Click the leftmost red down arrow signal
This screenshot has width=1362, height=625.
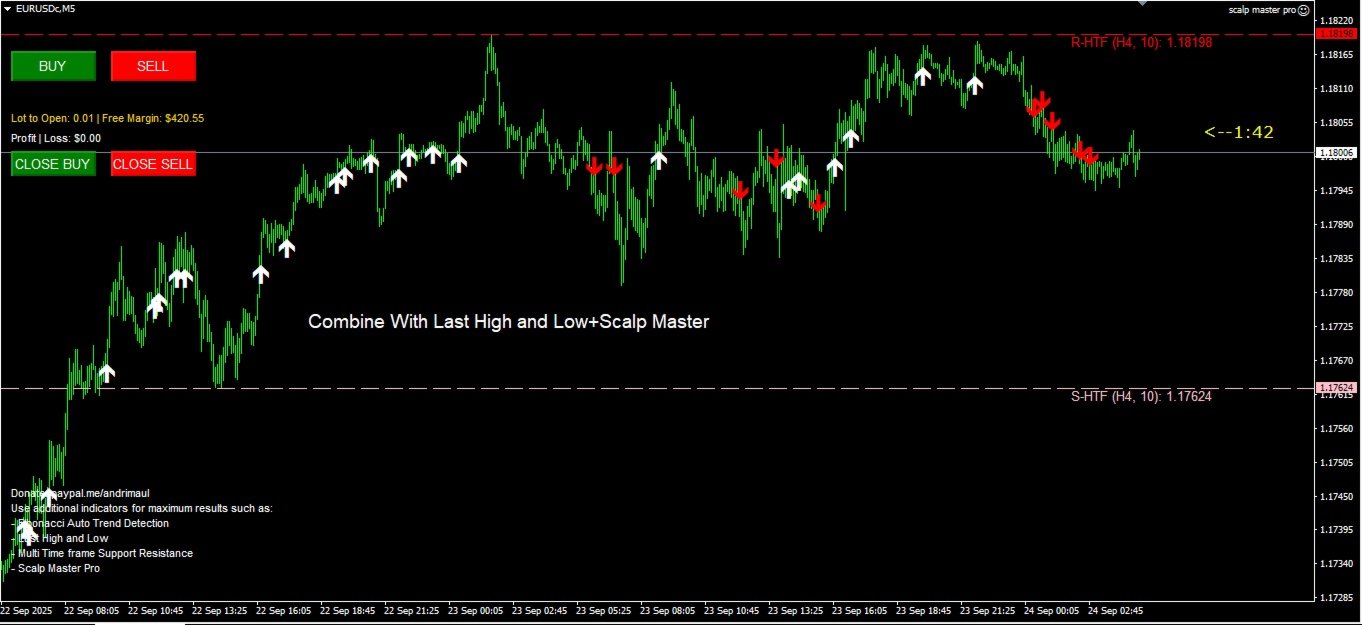[595, 166]
